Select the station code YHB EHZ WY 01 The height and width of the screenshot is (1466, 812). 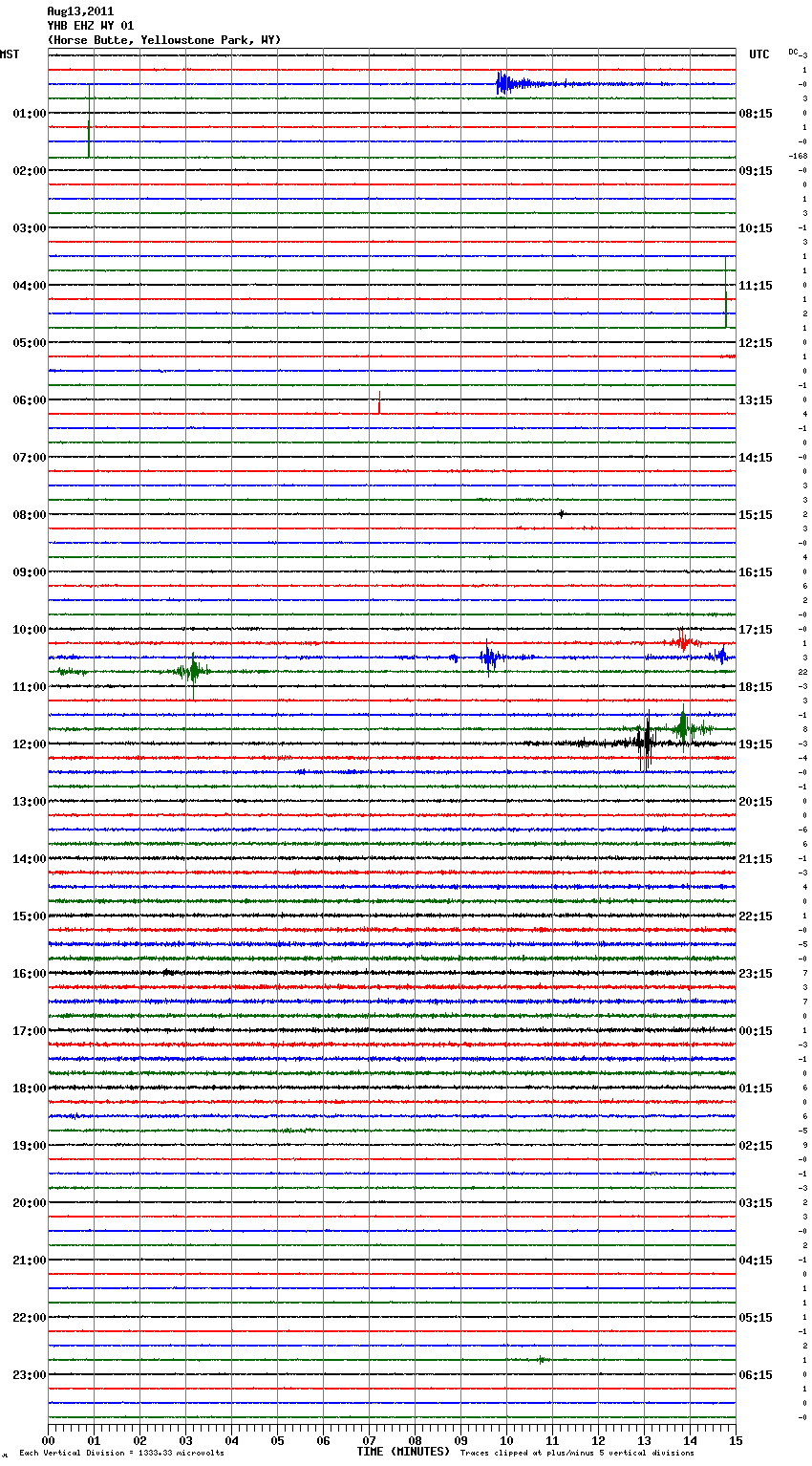91,26
